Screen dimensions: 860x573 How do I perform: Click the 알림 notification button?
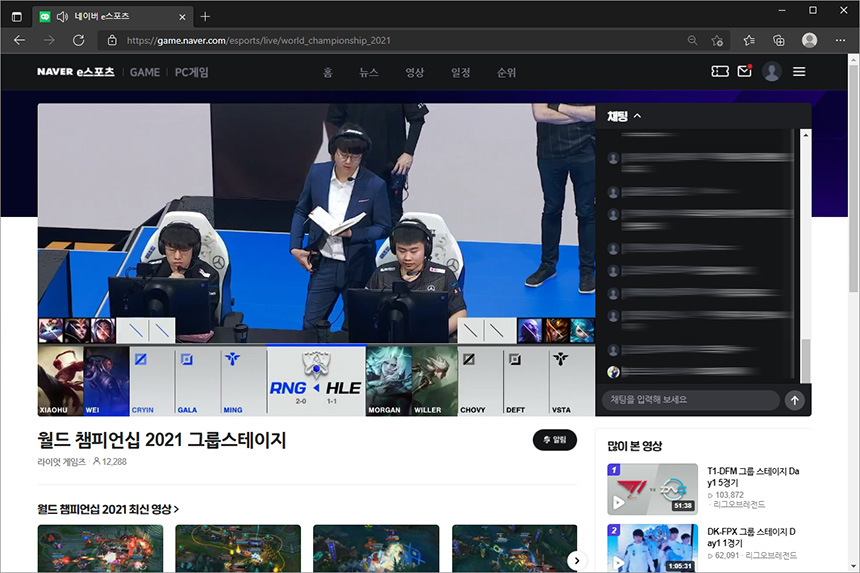555,440
